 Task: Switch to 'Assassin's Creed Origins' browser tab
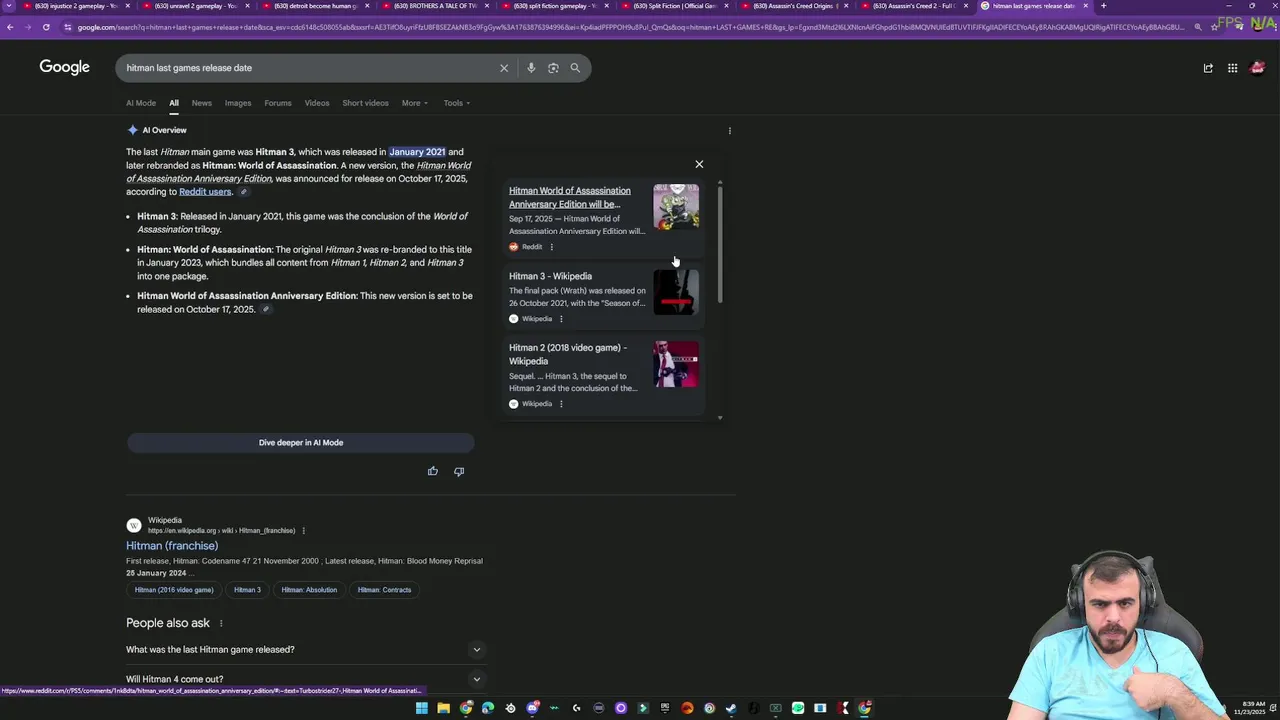click(x=794, y=6)
